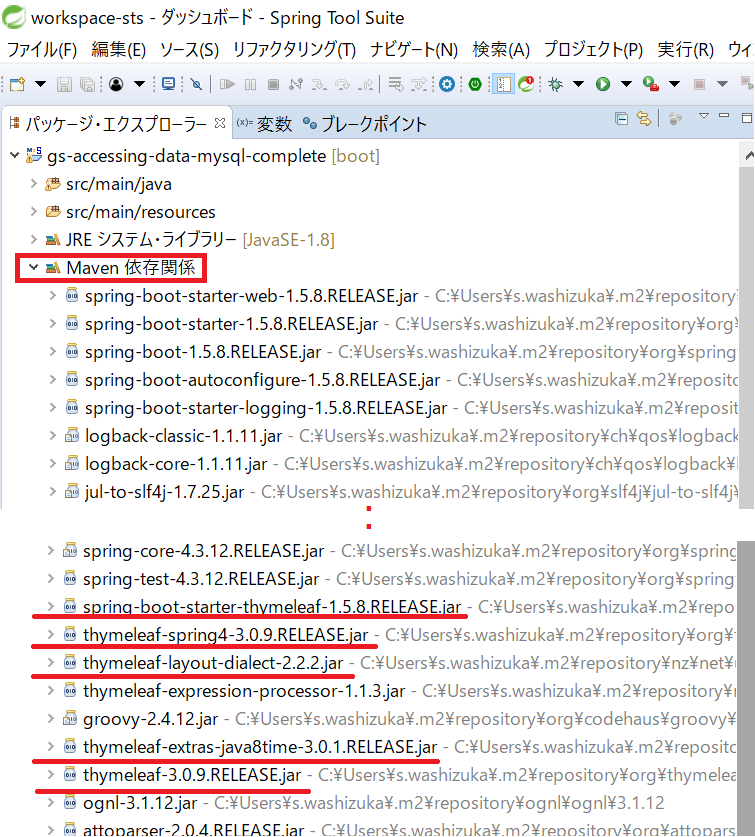This screenshot has width=755, height=837.
Task: Expand the src/main/resources folder
Action: click(34, 212)
